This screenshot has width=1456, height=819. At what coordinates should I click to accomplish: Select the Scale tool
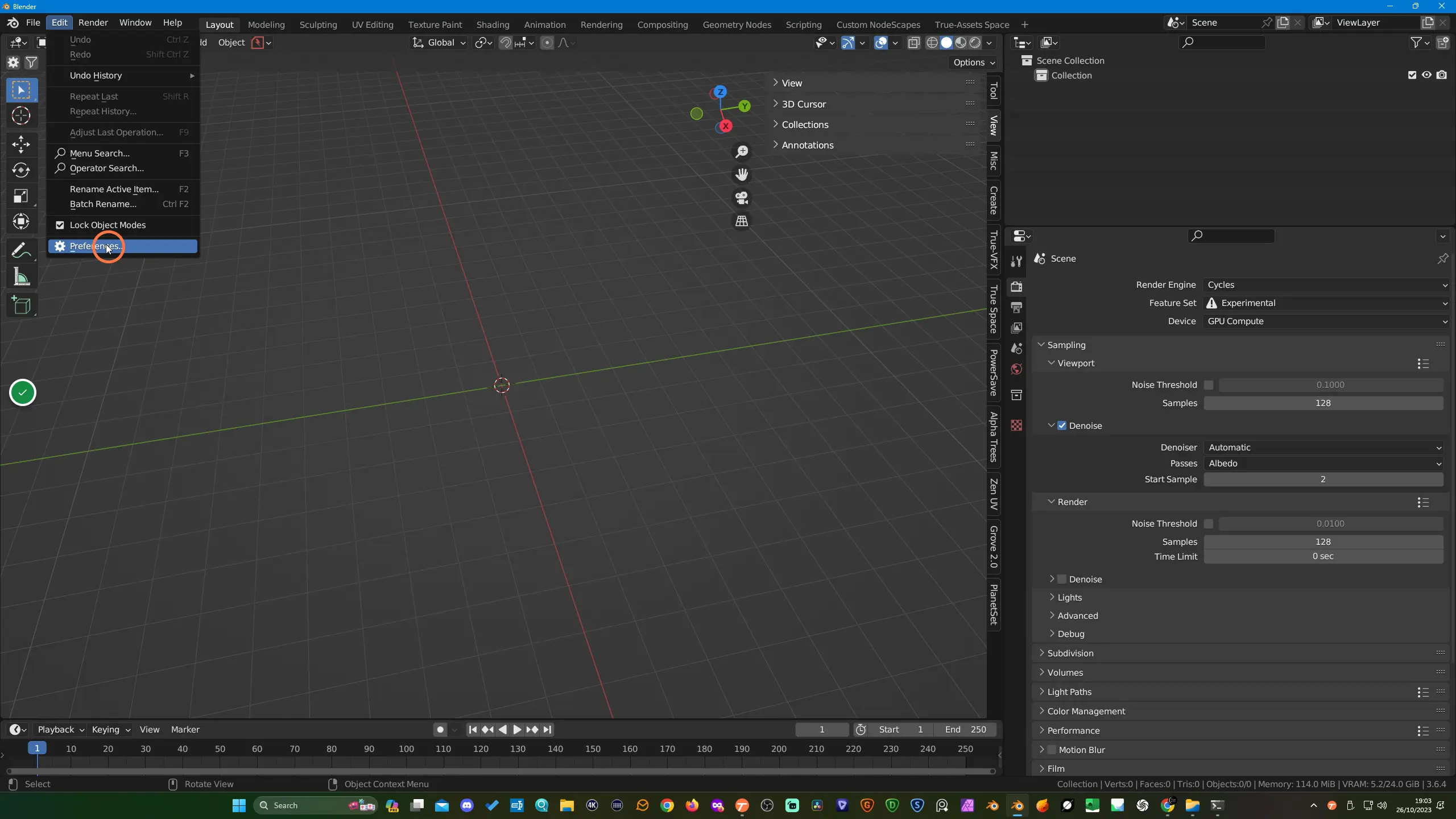pyautogui.click(x=21, y=196)
